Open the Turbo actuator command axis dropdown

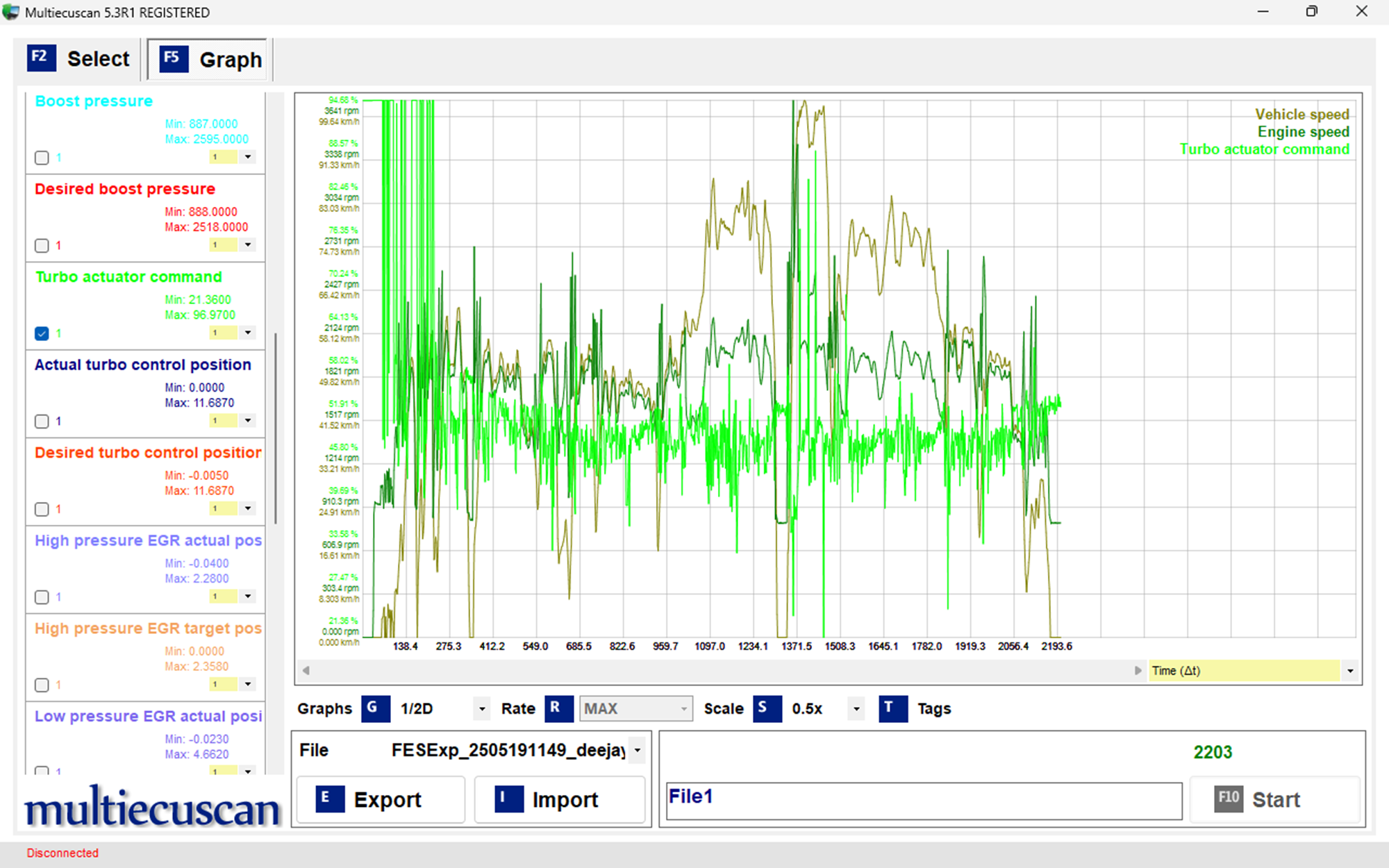tap(248, 333)
